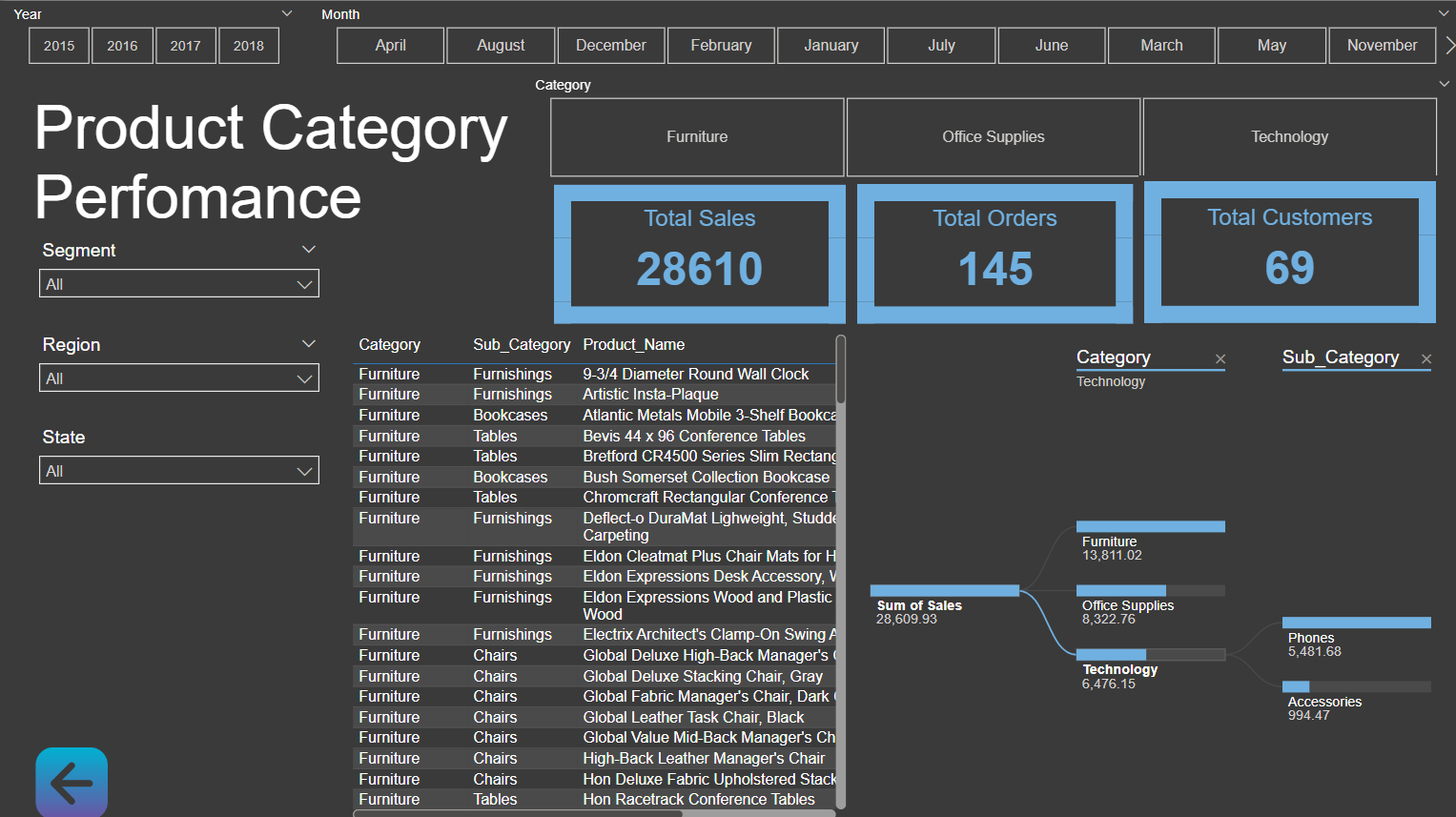Select the December month tile
The image size is (1456, 817).
[x=611, y=46]
